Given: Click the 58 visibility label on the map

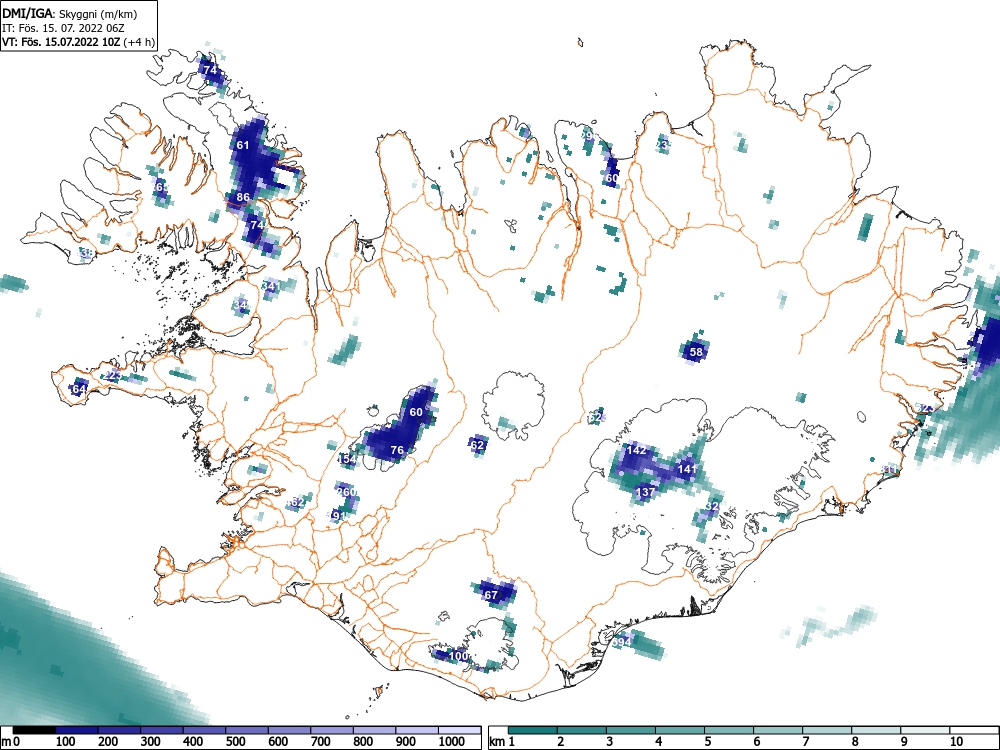Looking at the screenshot, I should [x=696, y=351].
